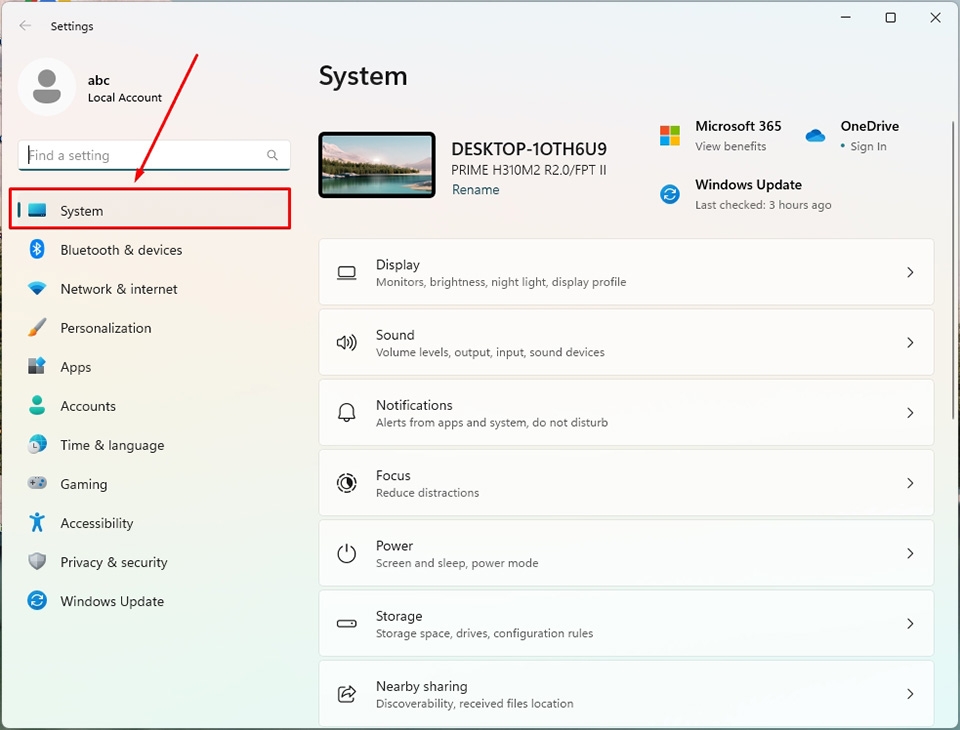Click the desktop wallpaper thumbnail
960x730 pixels.
377,165
